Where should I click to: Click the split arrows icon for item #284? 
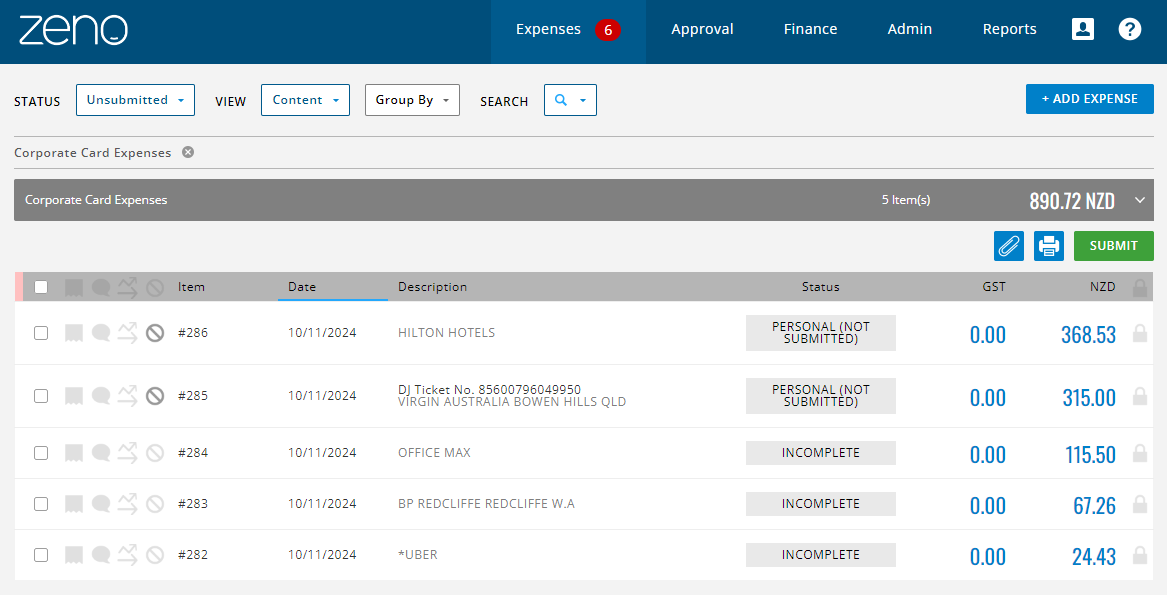click(x=127, y=451)
